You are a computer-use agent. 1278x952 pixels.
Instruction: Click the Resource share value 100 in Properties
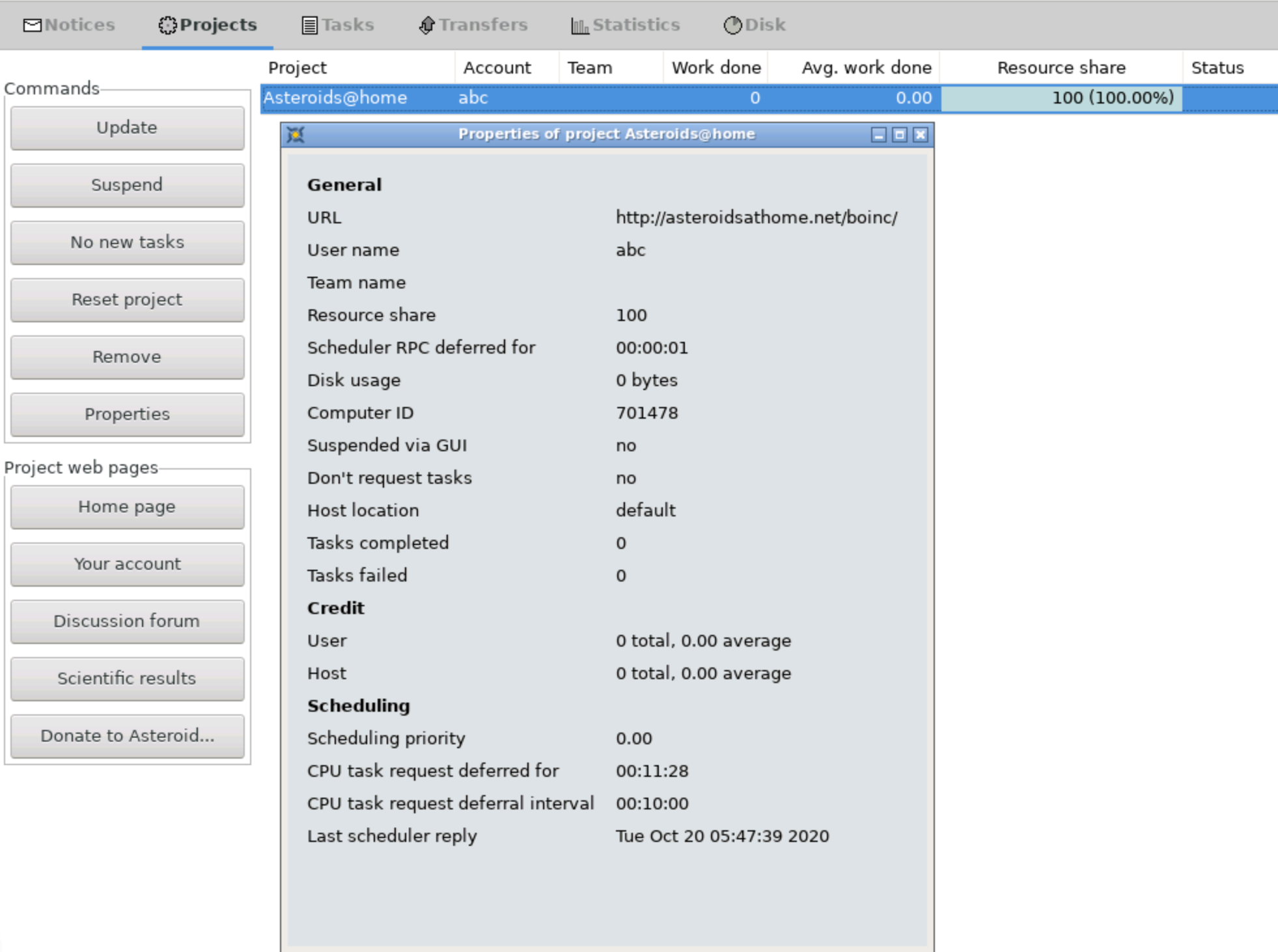point(632,315)
